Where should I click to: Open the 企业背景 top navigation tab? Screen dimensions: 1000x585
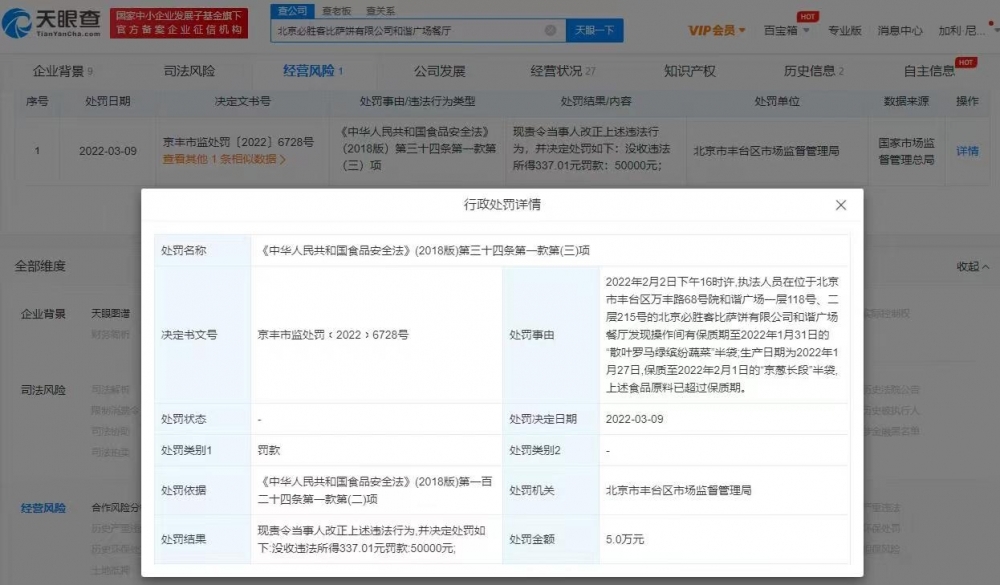click(62, 71)
